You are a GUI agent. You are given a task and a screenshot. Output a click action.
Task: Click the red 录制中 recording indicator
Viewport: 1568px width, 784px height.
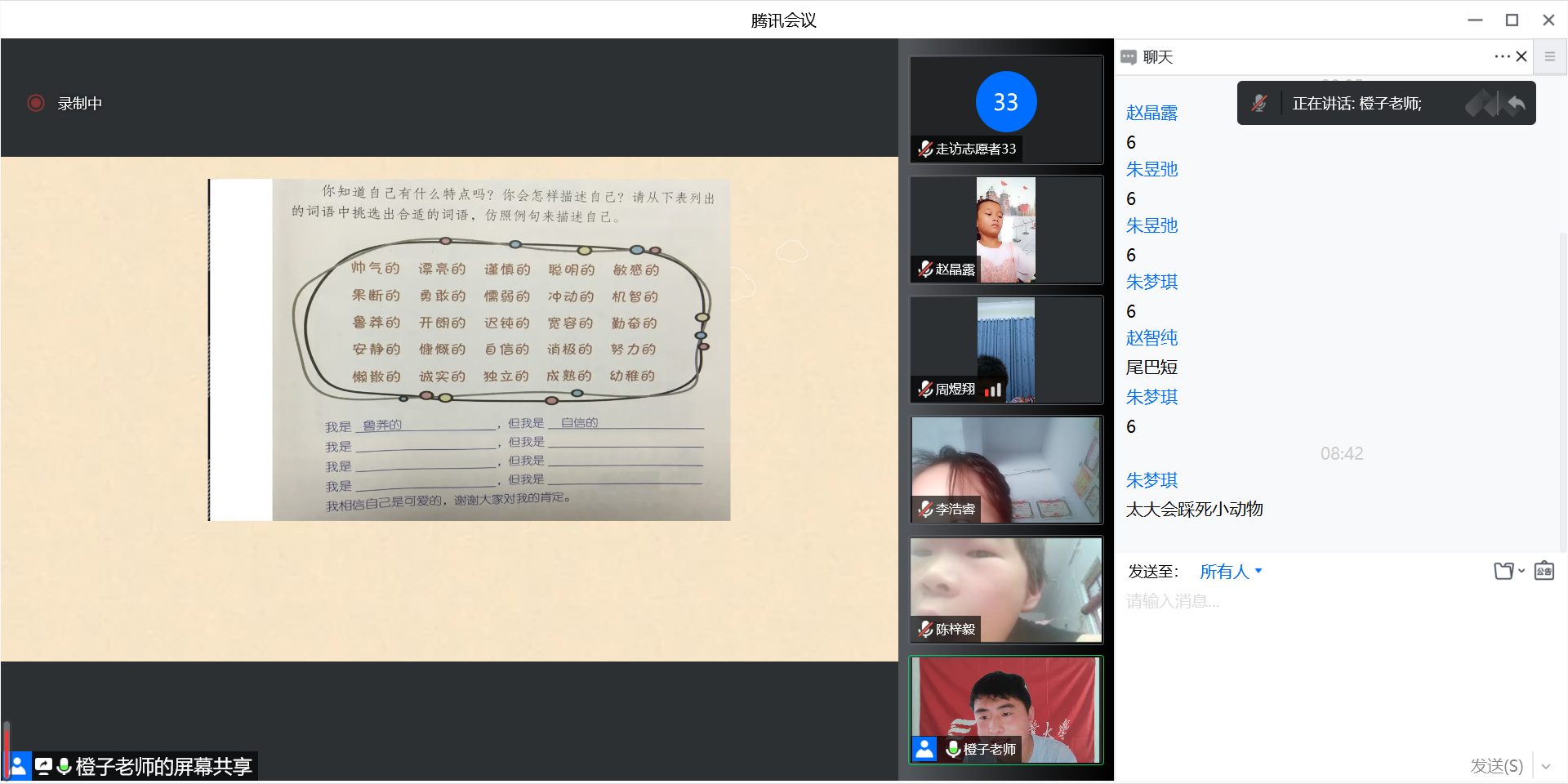36,103
